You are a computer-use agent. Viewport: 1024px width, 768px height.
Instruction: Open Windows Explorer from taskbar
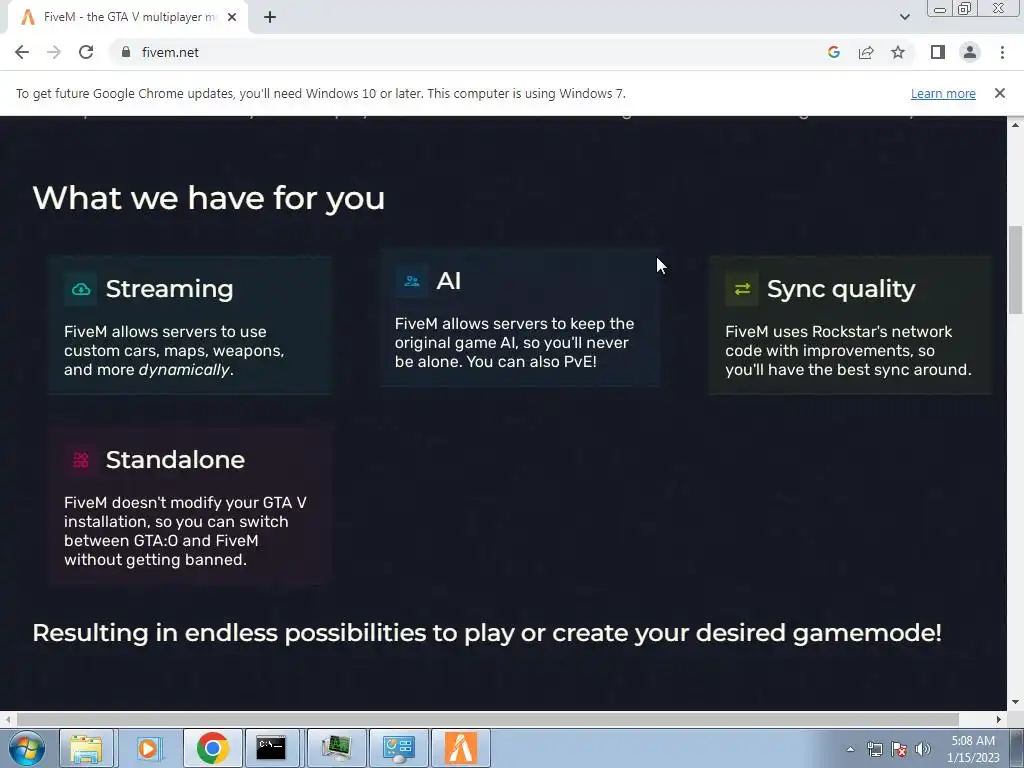pos(87,748)
